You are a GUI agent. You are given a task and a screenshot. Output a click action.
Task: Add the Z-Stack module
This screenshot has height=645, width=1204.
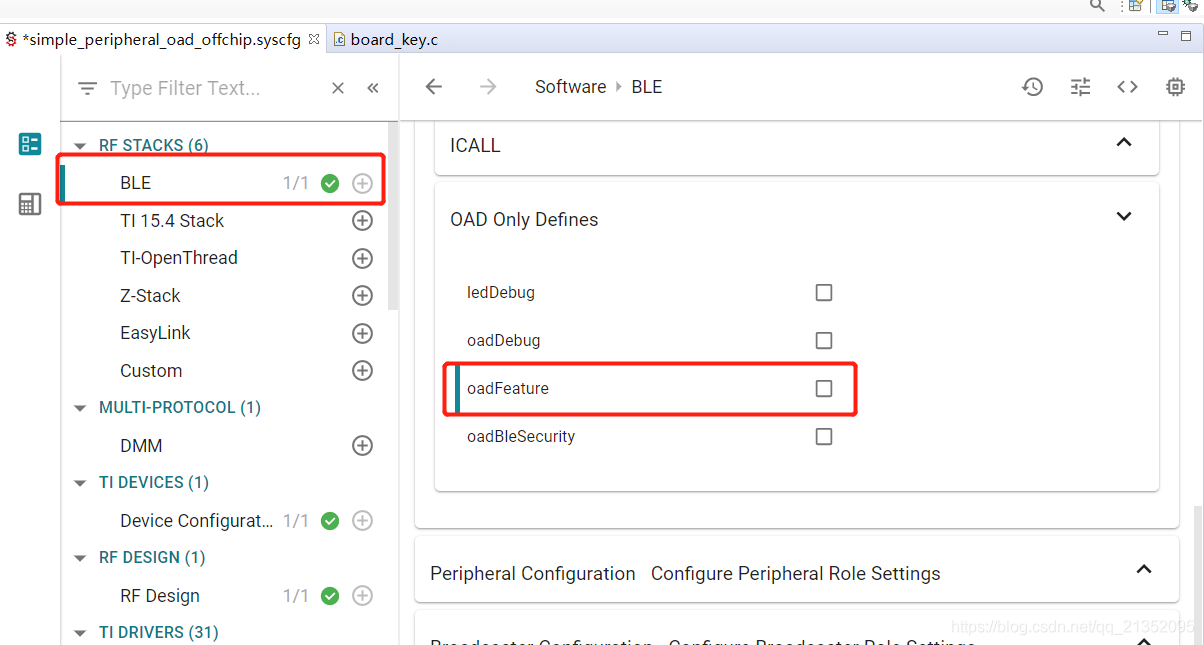coord(362,296)
